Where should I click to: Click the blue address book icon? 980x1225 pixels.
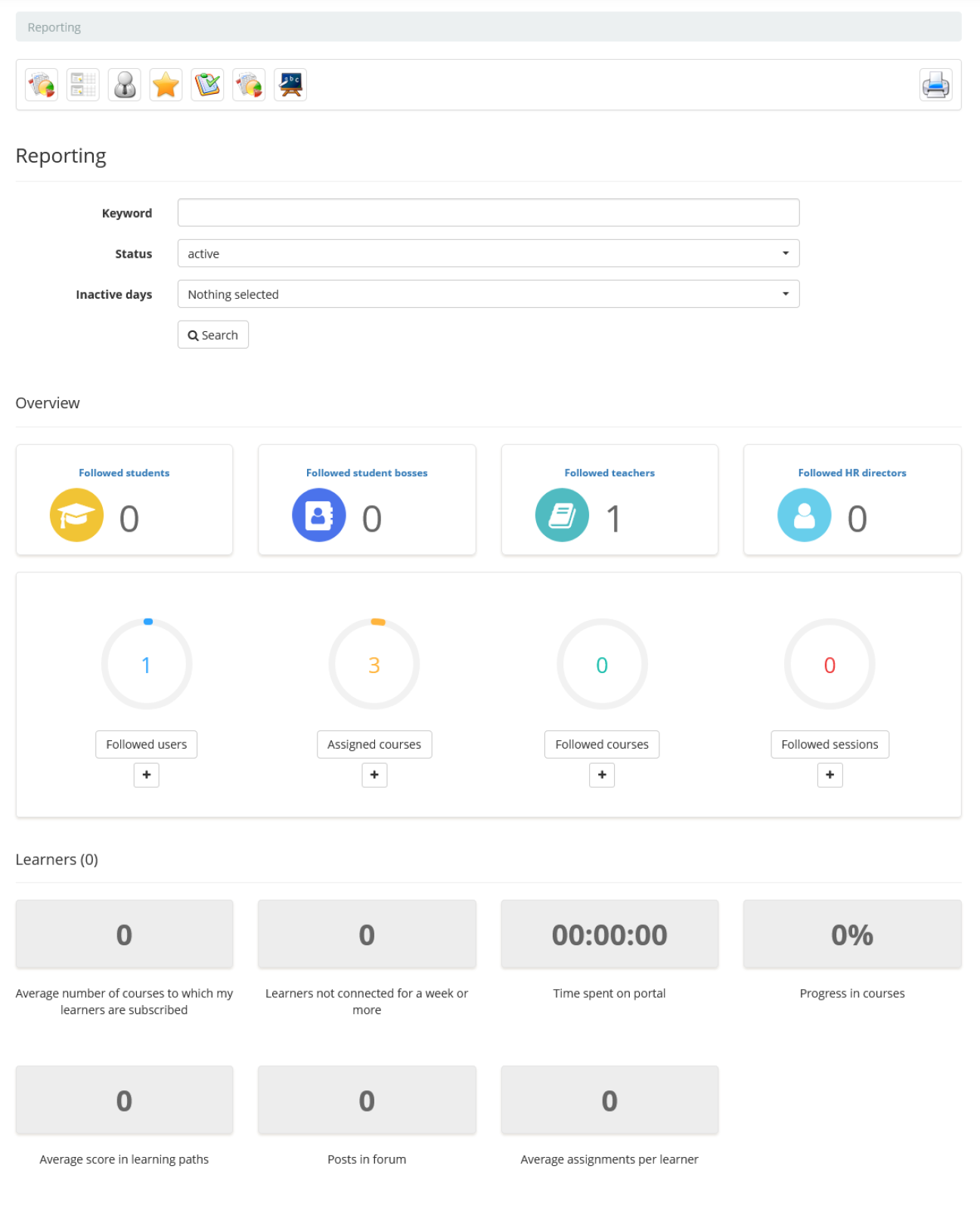(x=319, y=515)
